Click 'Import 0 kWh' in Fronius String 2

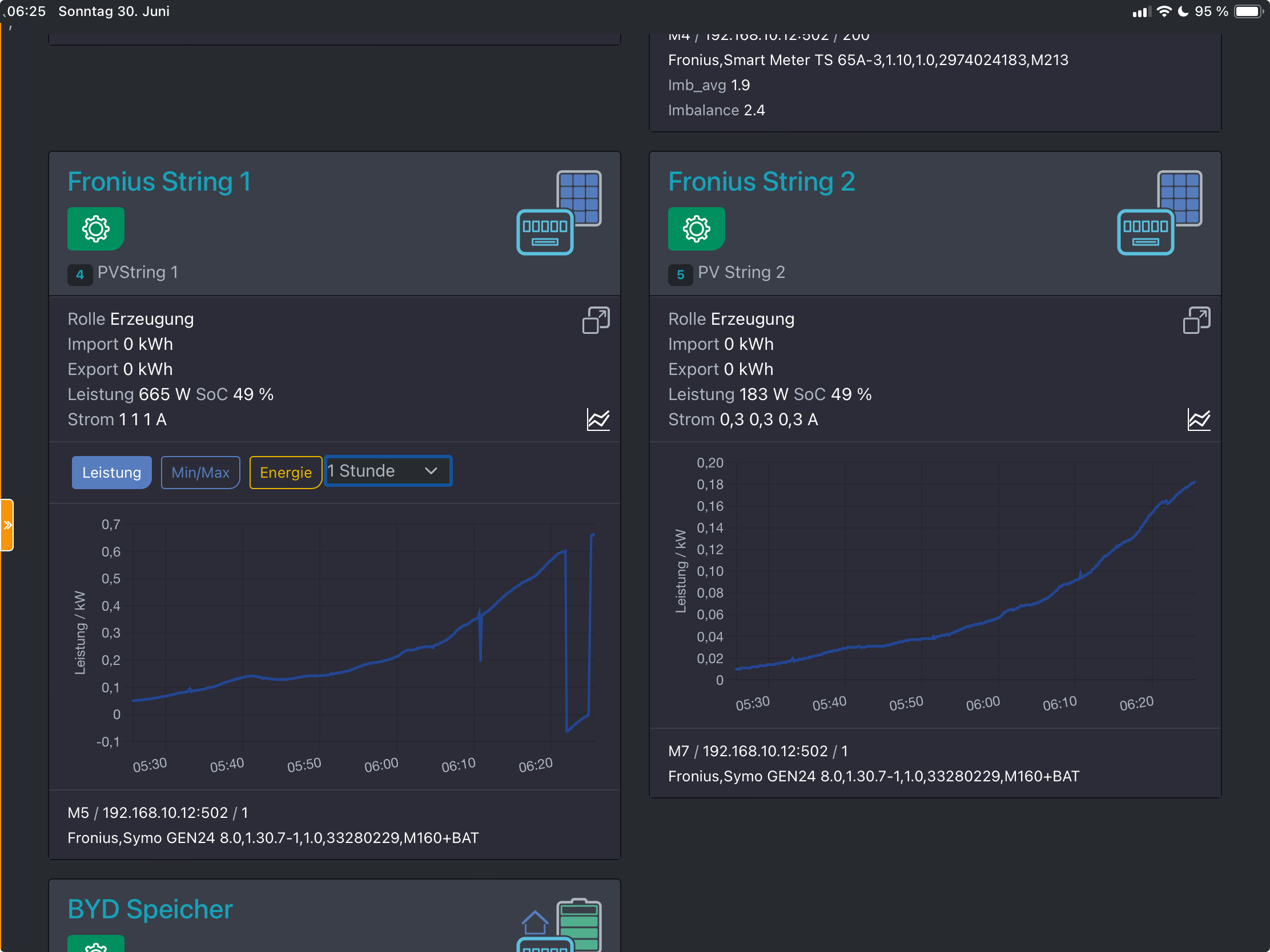pyautogui.click(x=721, y=344)
